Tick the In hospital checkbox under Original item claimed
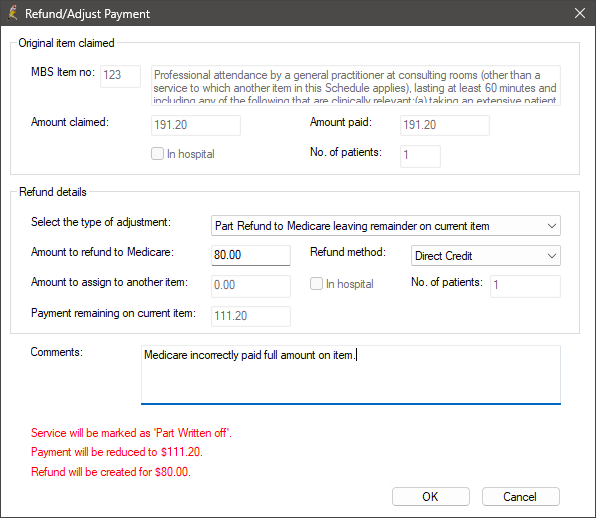The width and height of the screenshot is (596, 518). coord(157,154)
